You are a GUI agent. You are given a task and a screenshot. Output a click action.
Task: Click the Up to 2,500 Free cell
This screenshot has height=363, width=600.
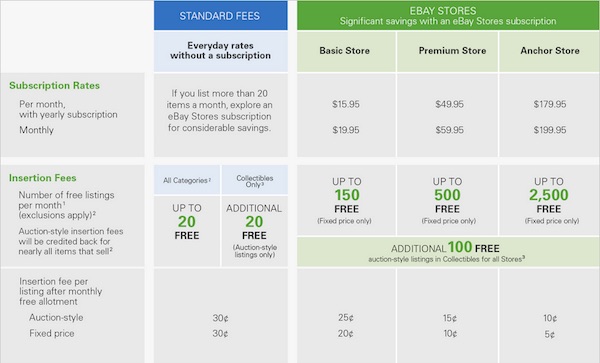point(549,200)
